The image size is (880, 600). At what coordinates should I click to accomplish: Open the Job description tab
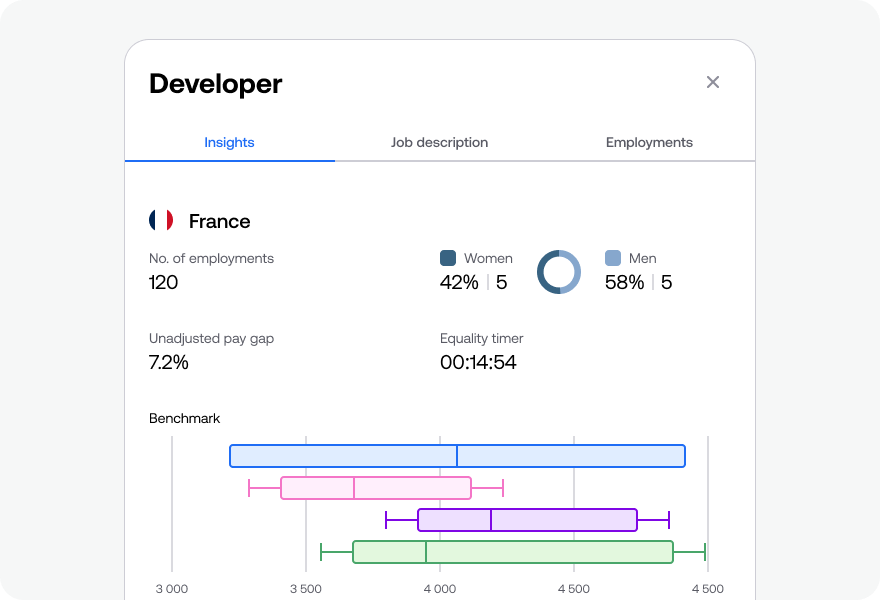[439, 143]
